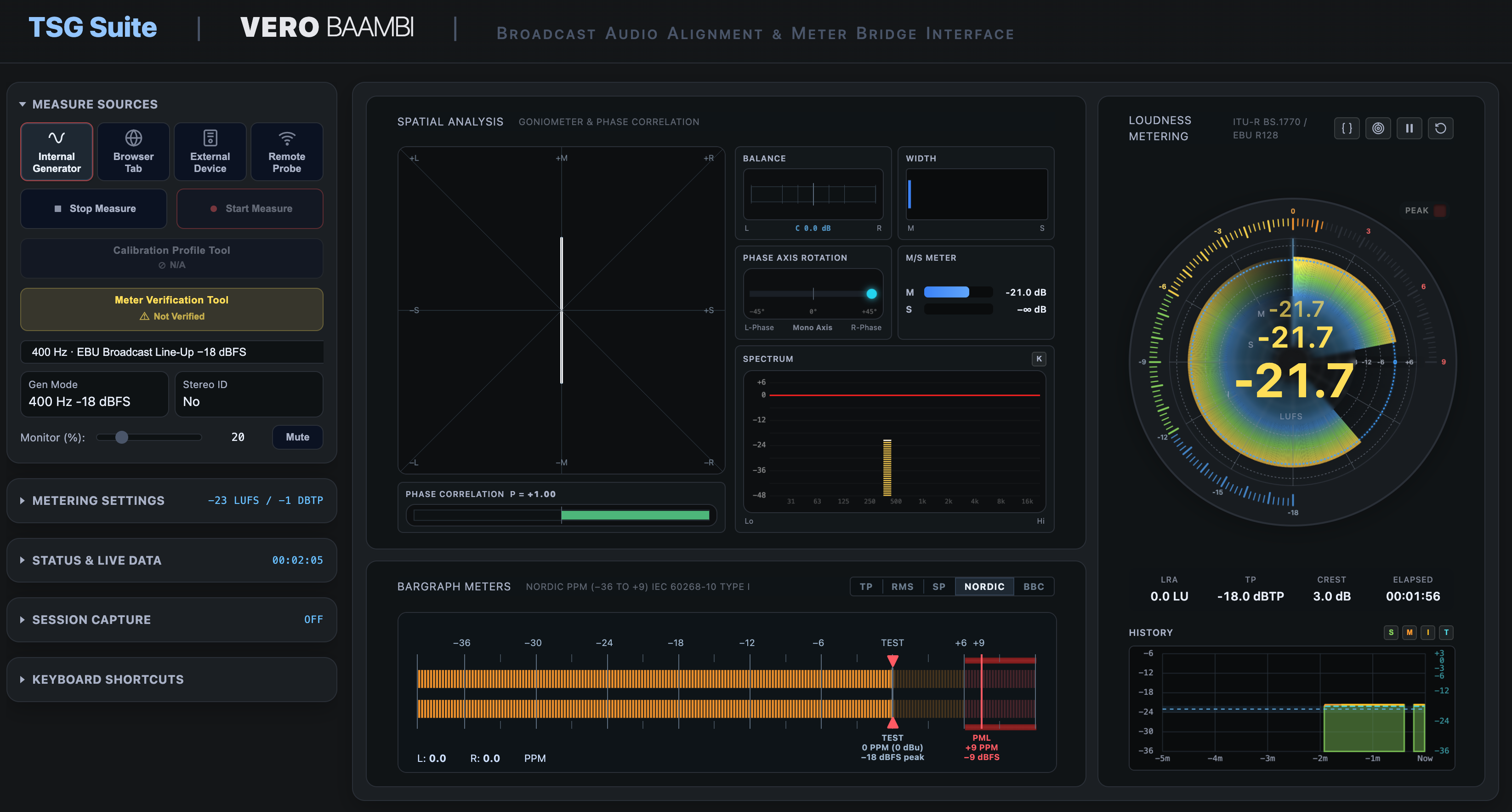The height and width of the screenshot is (812, 1512).
Task: Click the PML +9 PPM marker label
Action: click(981, 747)
